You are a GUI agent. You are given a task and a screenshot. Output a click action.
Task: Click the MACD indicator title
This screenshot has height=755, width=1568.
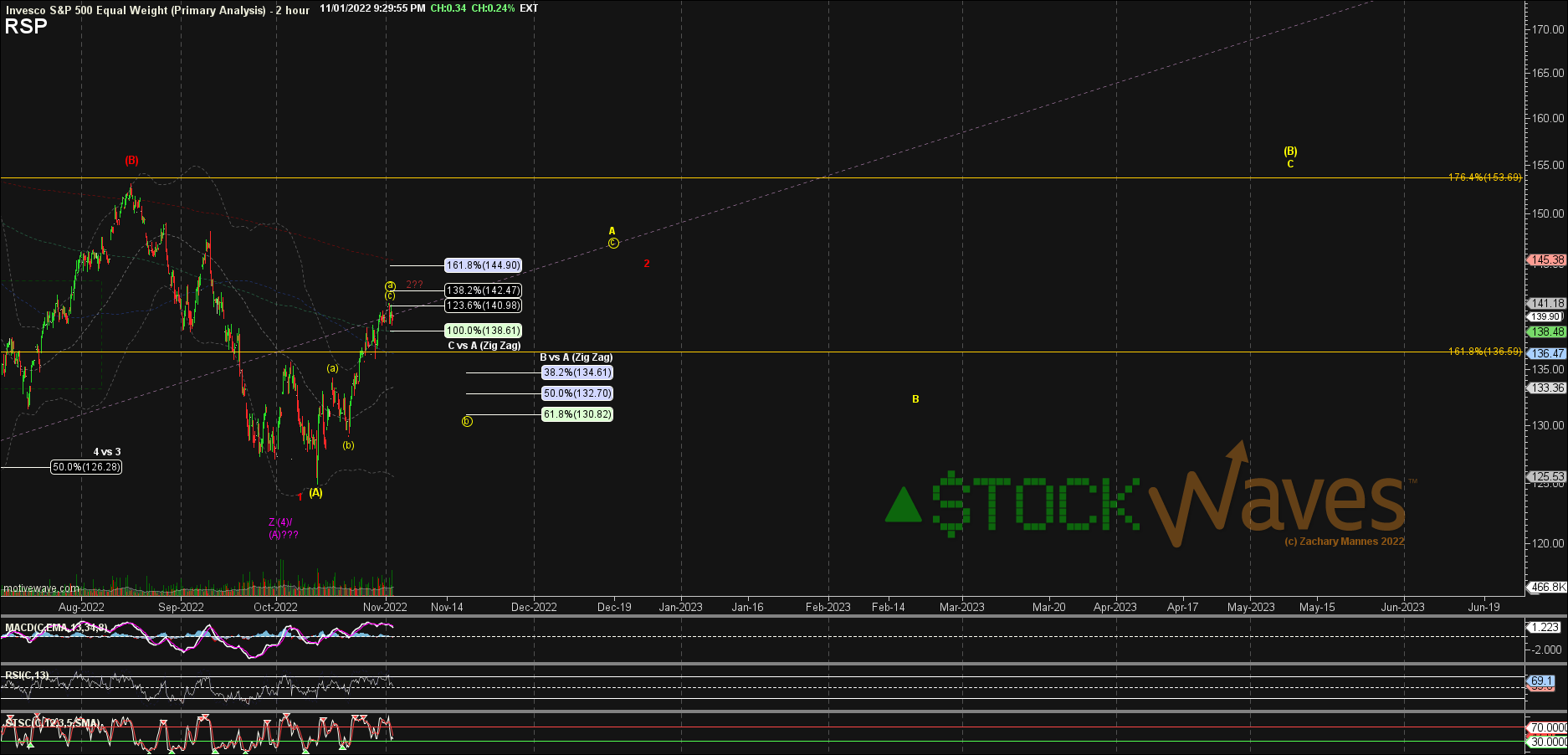[x=56, y=628]
